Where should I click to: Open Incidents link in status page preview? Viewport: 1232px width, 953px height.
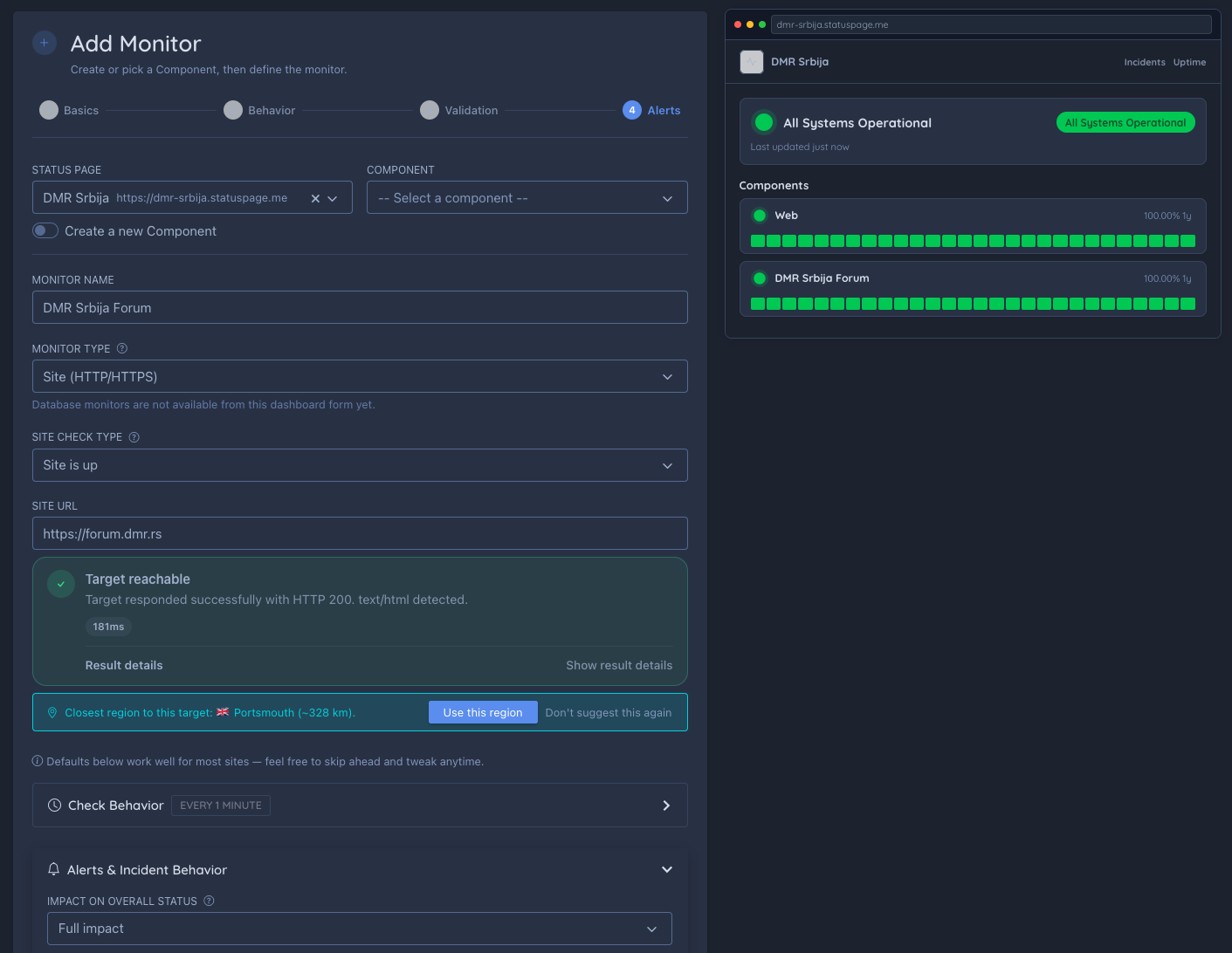tap(1145, 62)
